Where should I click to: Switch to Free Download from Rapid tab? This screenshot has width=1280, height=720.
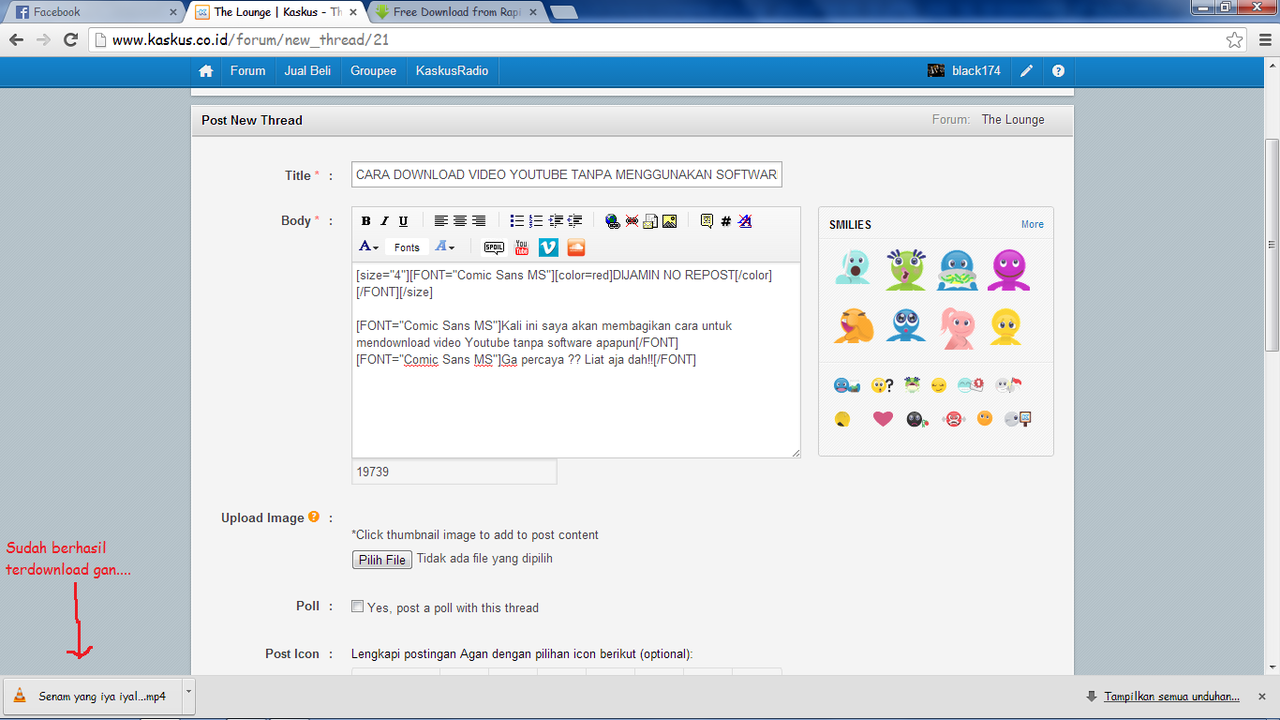click(457, 12)
